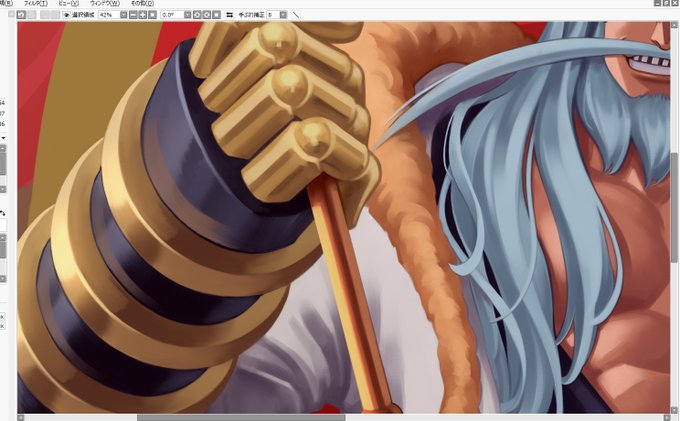The image size is (680, 421).
Task: Click the swap colors curved arrow icon
Action: click(3, 213)
